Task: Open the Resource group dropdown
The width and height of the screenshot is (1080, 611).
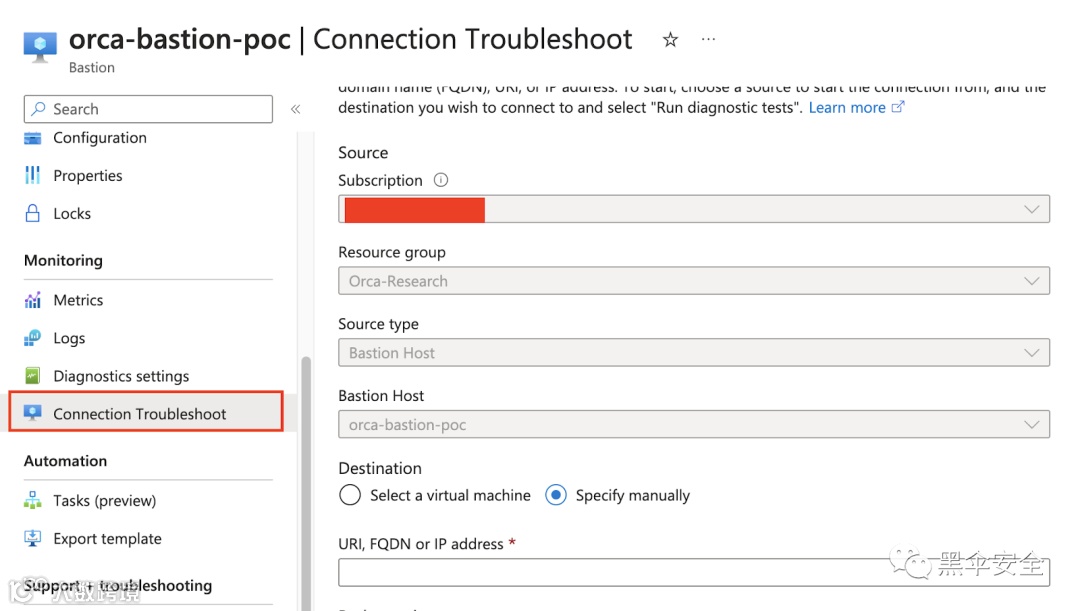Action: coord(694,281)
